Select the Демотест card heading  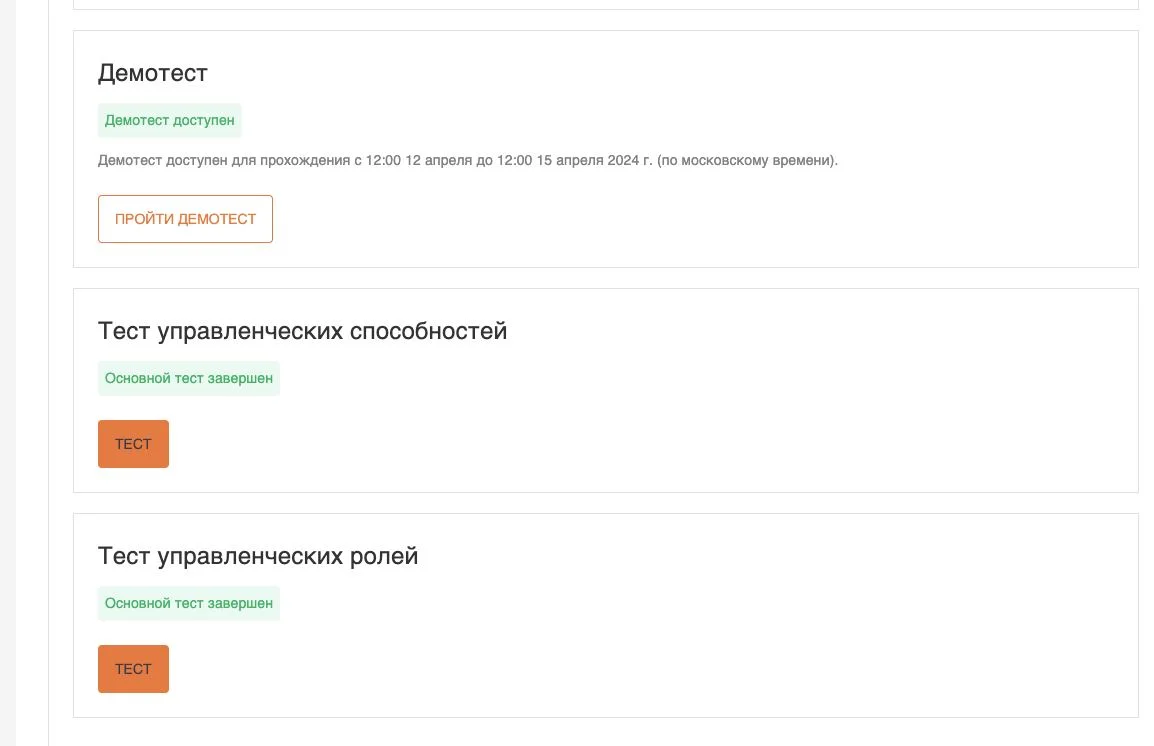coord(153,73)
